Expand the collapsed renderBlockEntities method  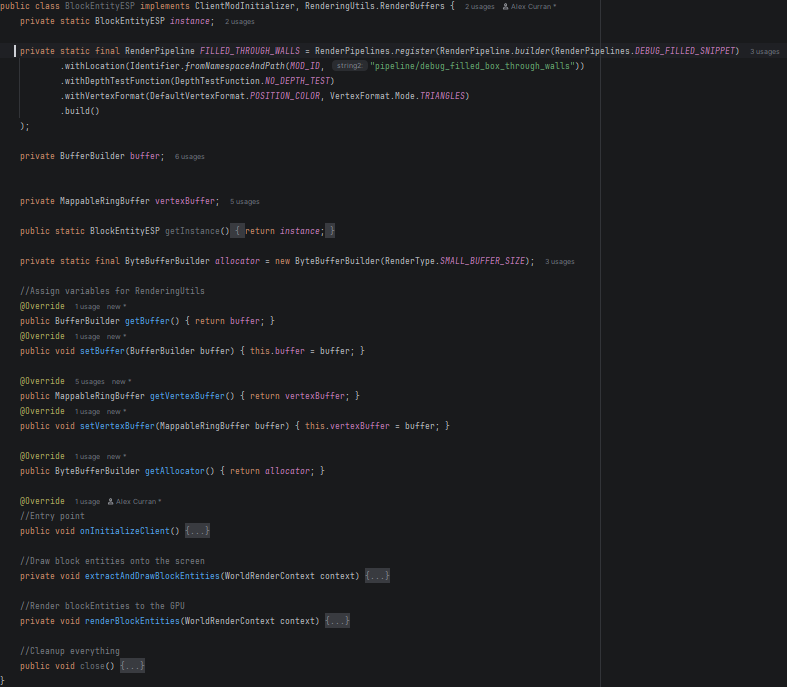[x=337, y=621]
